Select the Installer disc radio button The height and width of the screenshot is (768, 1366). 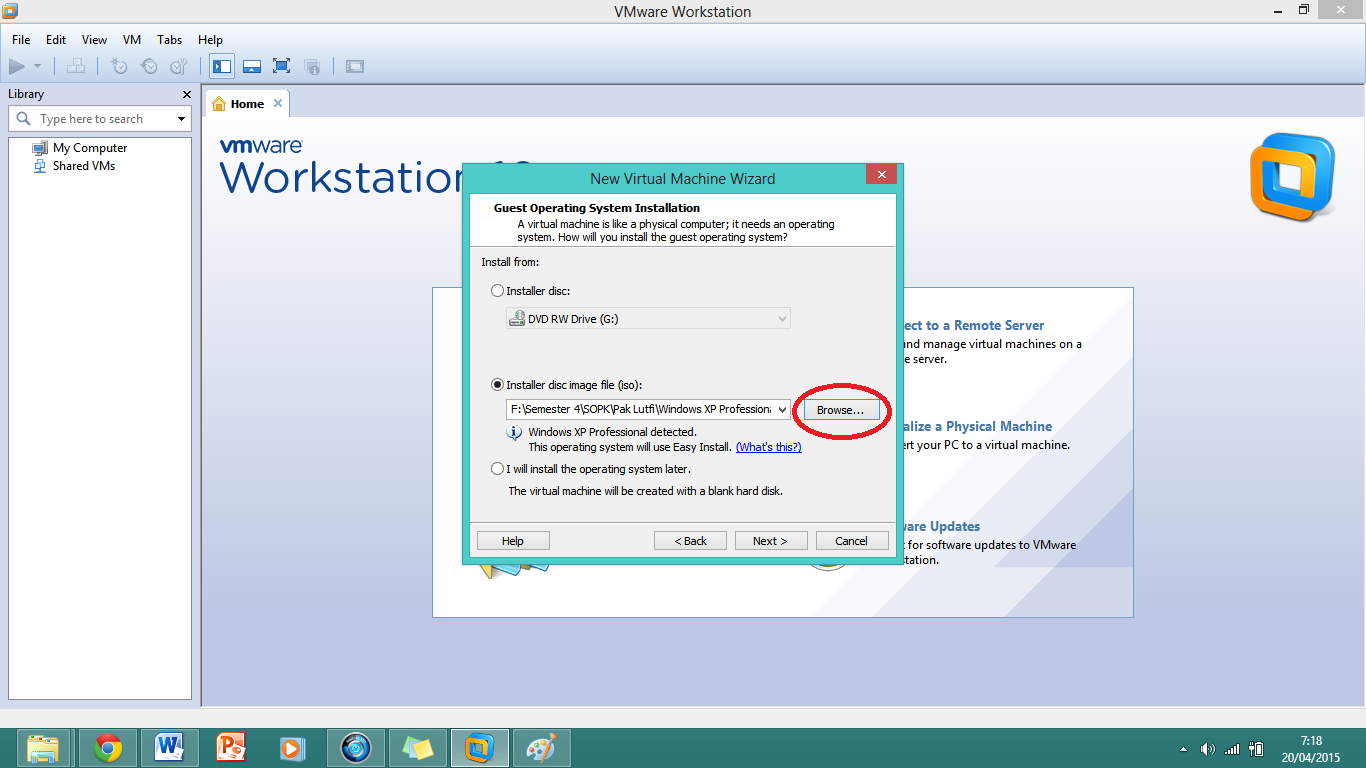(497, 290)
